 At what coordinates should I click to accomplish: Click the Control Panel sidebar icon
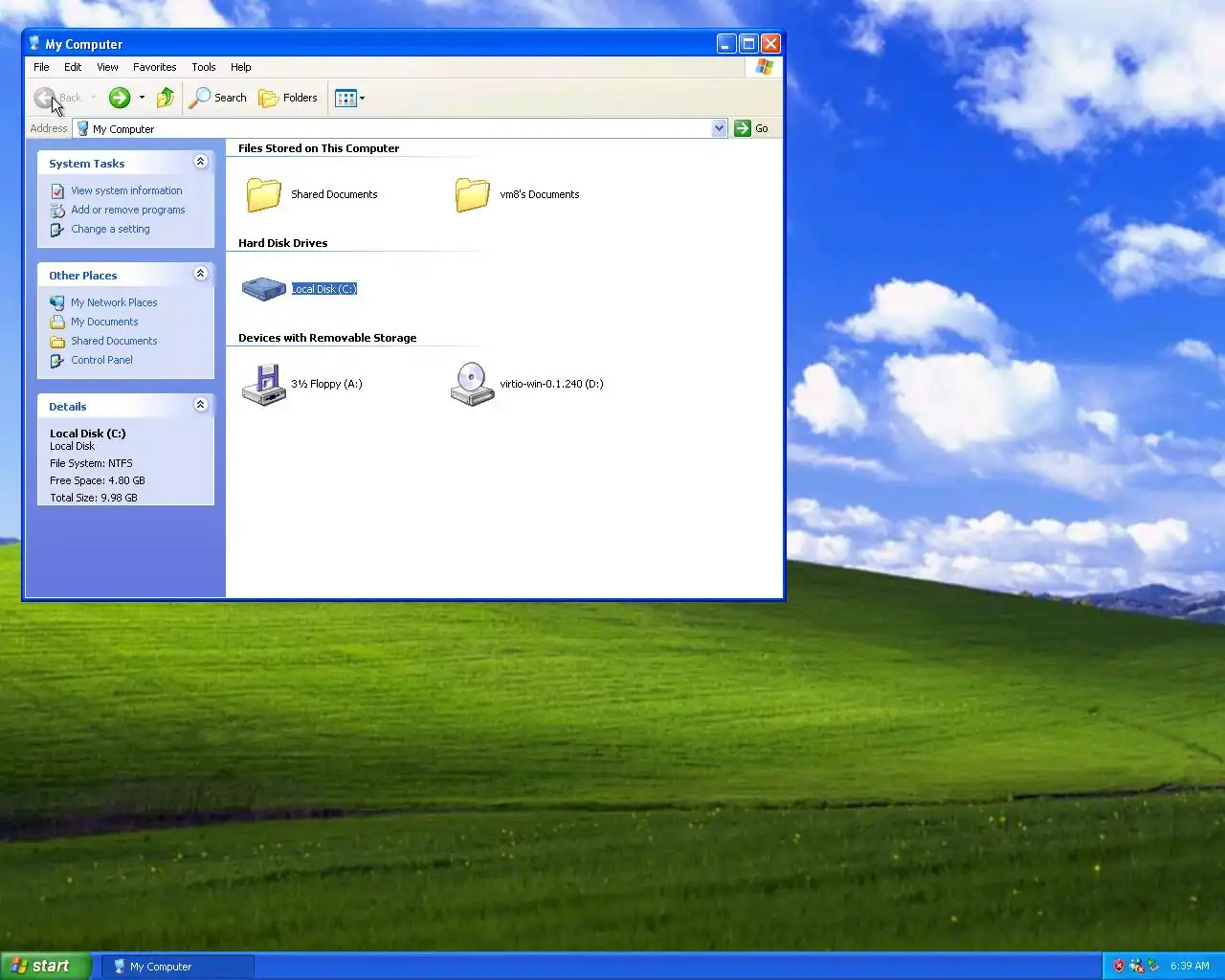57,361
